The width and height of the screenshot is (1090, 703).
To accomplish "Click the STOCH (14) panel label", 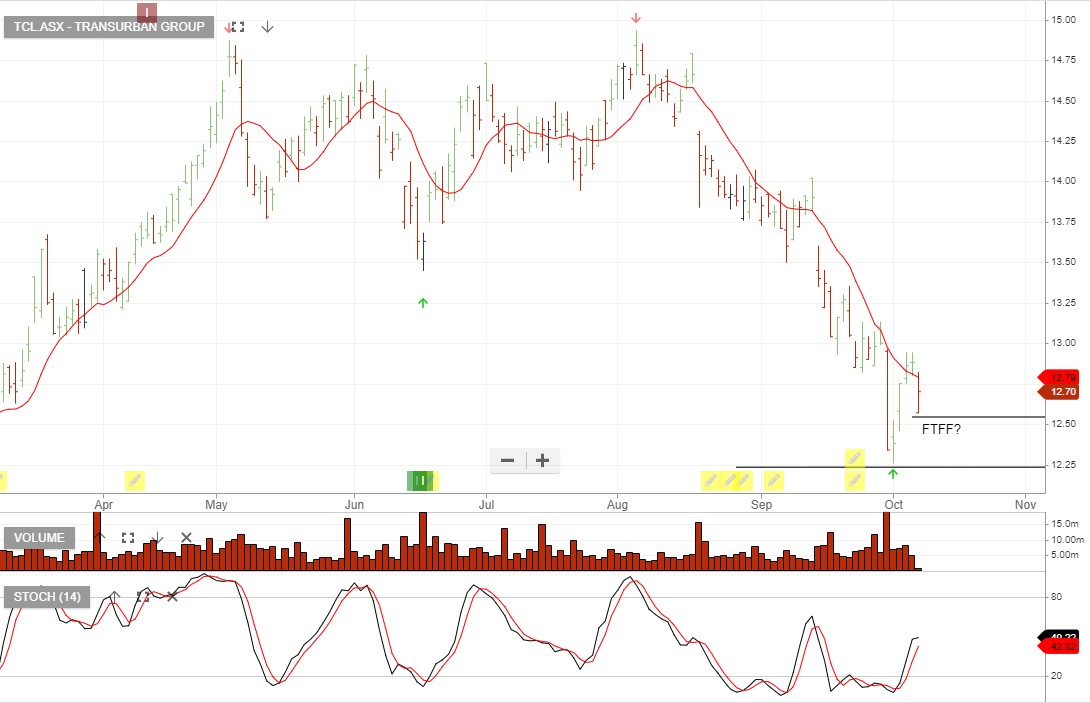I will pyautogui.click(x=47, y=597).
